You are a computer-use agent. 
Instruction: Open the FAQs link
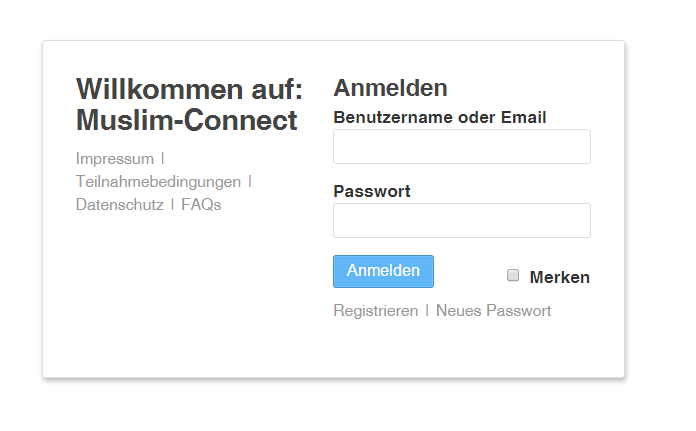click(201, 204)
